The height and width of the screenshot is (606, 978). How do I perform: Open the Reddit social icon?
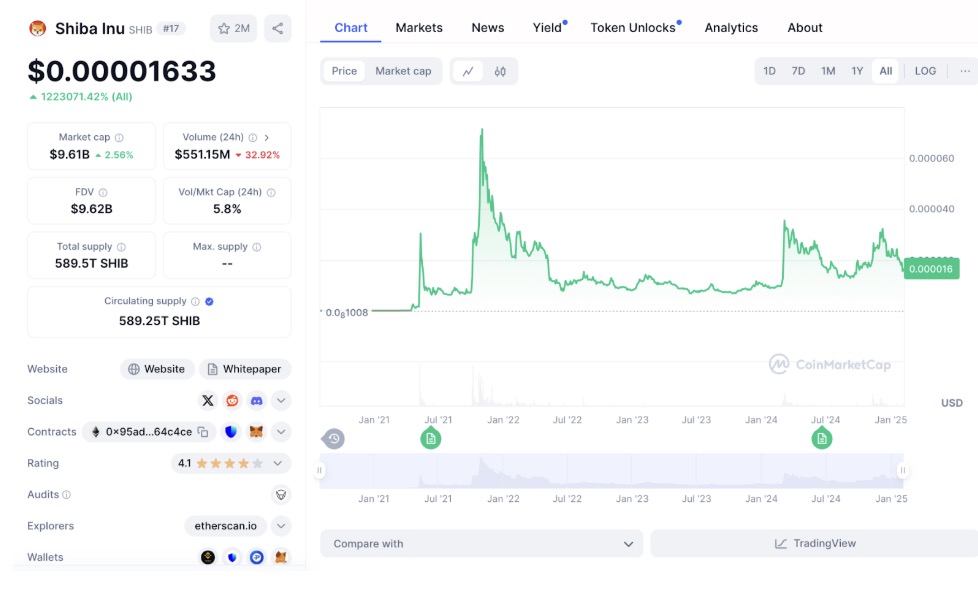tap(232, 400)
